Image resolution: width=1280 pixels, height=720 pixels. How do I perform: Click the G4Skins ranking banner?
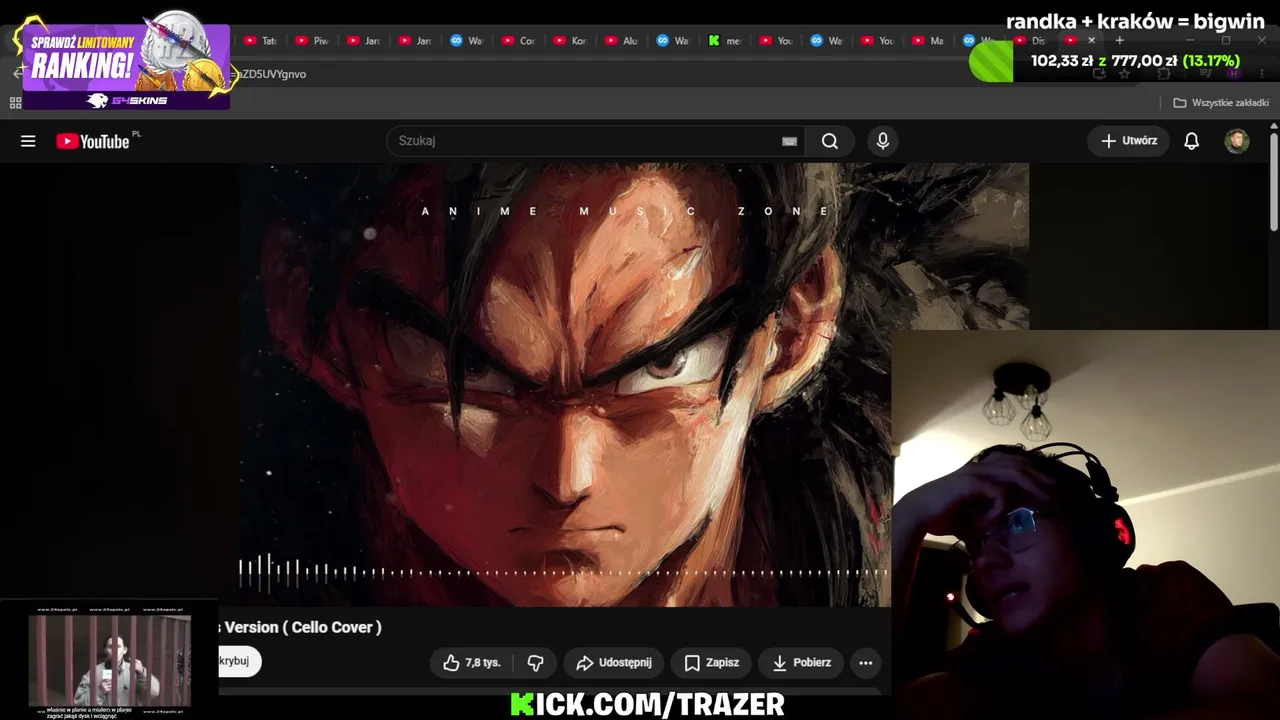pyautogui.click(x=125, y=65)
